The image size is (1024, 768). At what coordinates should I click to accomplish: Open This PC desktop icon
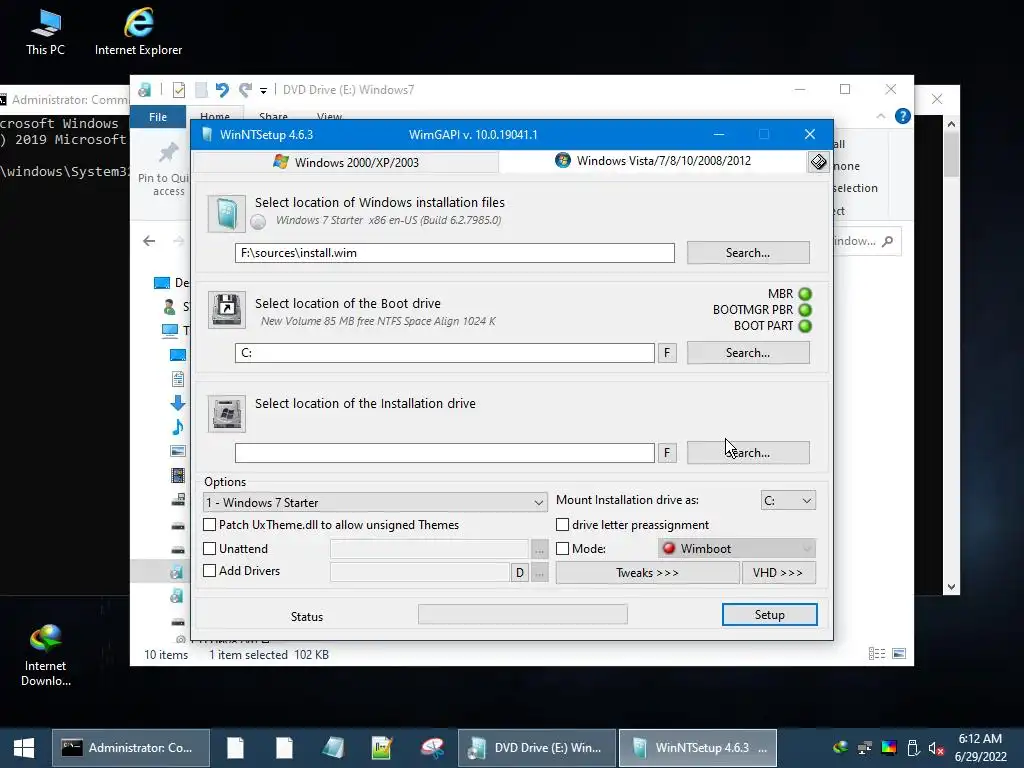coord(45,31)
